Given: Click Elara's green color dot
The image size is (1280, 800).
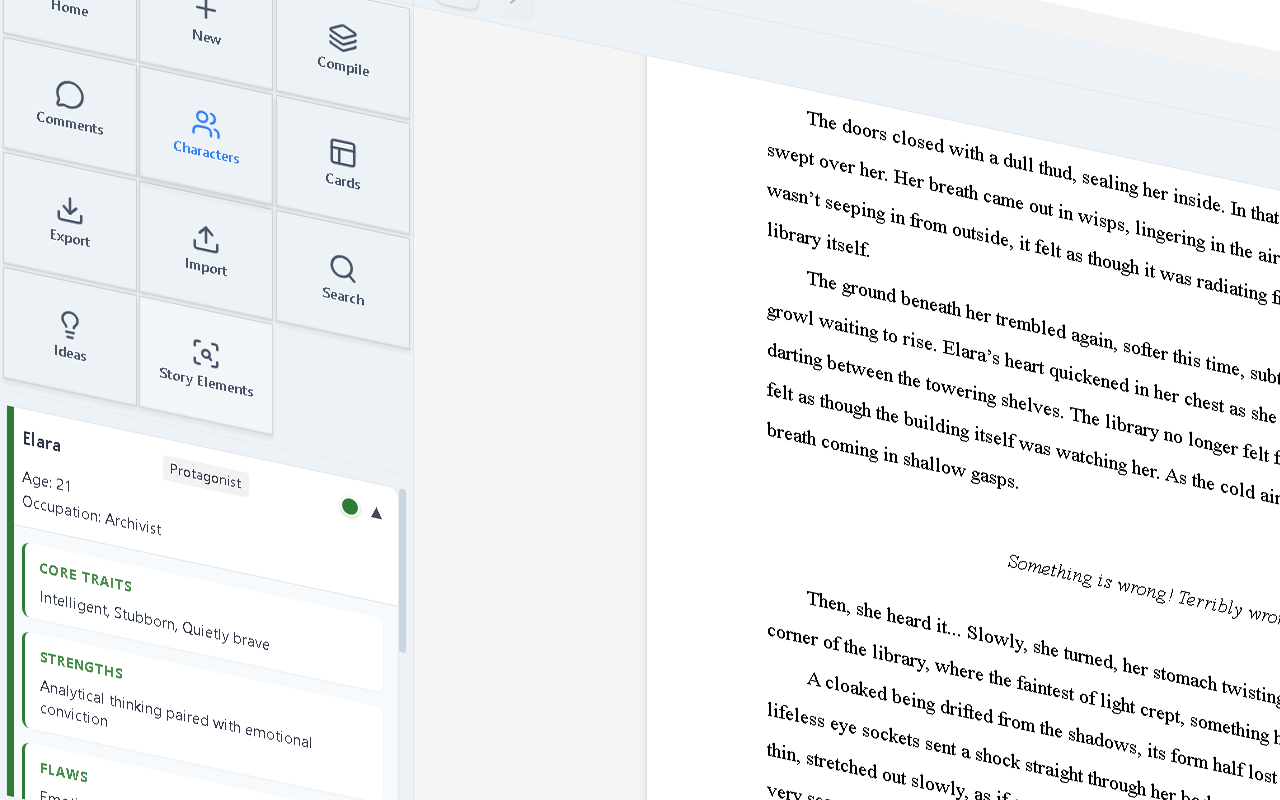Looking at the screenshot, I should (349, 507).
